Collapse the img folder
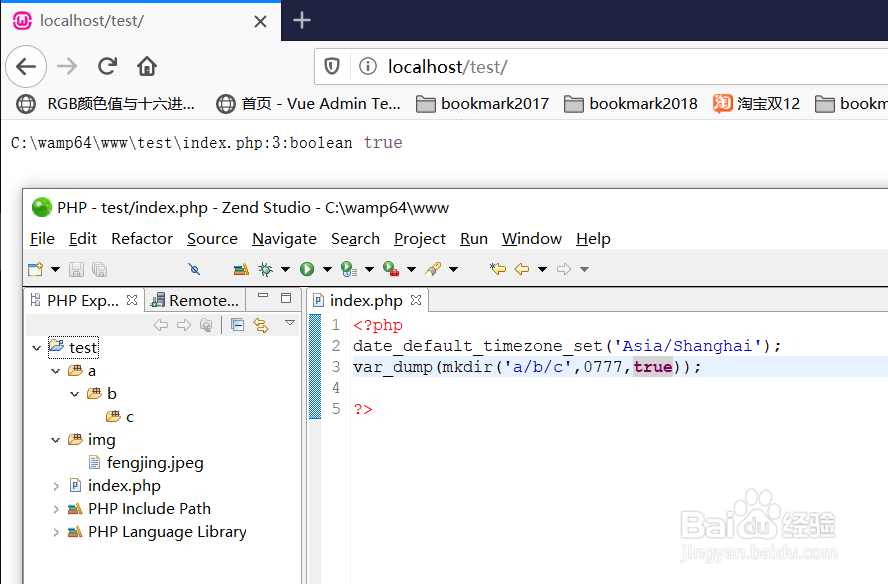The image size is (888, 584). click(x=56, y=440)
